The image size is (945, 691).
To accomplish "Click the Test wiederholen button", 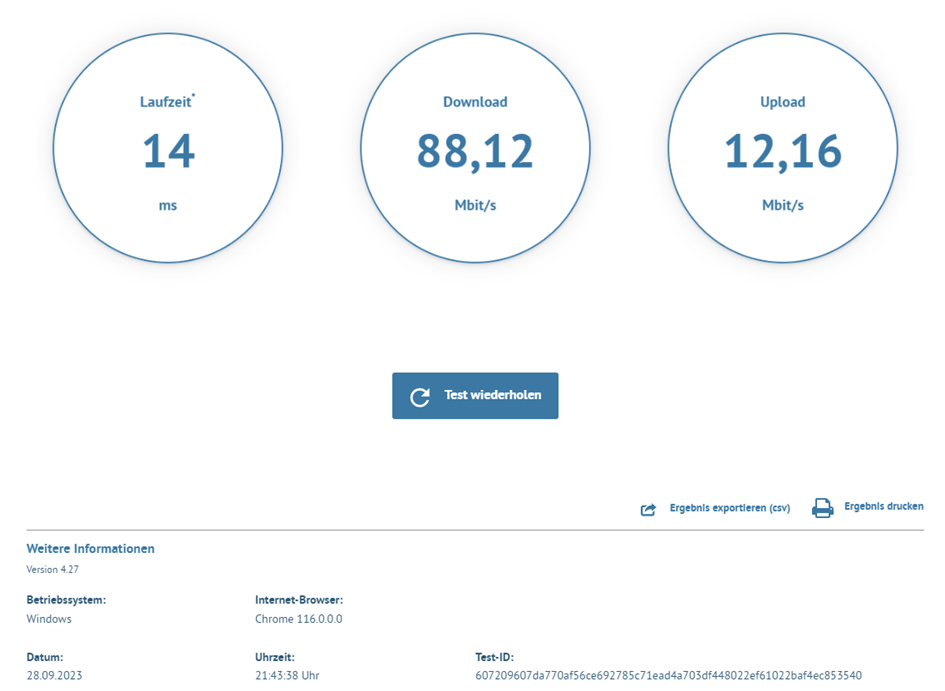I will tap(475, 395).
